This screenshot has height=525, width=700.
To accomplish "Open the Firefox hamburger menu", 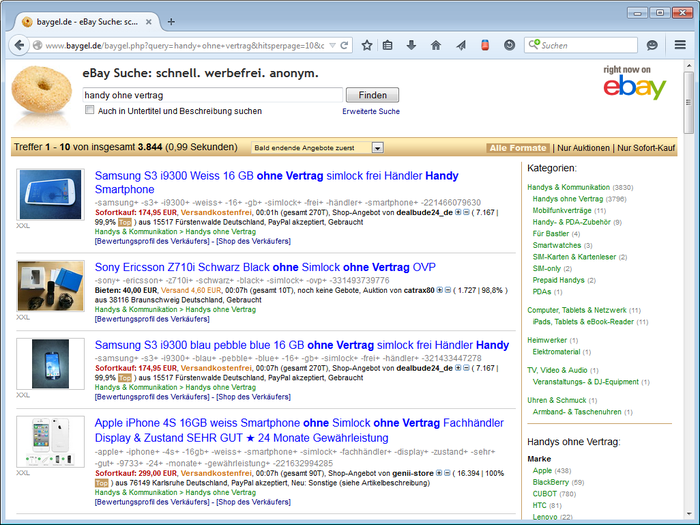I will (x=680, y=45).
